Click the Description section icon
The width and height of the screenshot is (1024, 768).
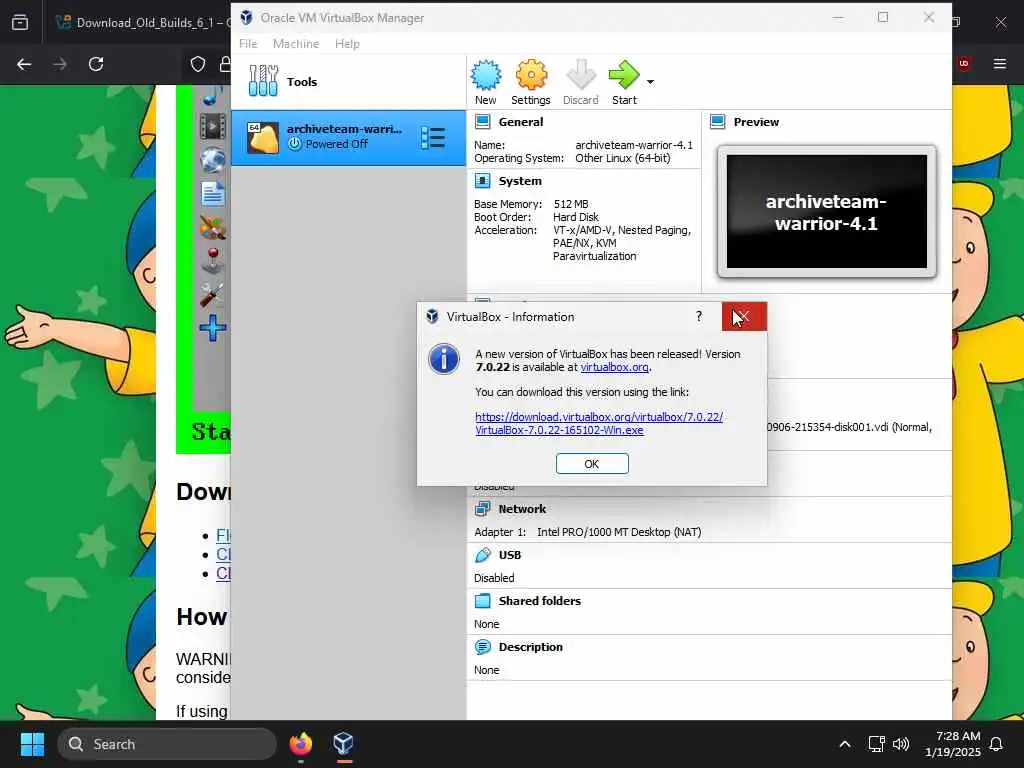click(x=483, y=647)
